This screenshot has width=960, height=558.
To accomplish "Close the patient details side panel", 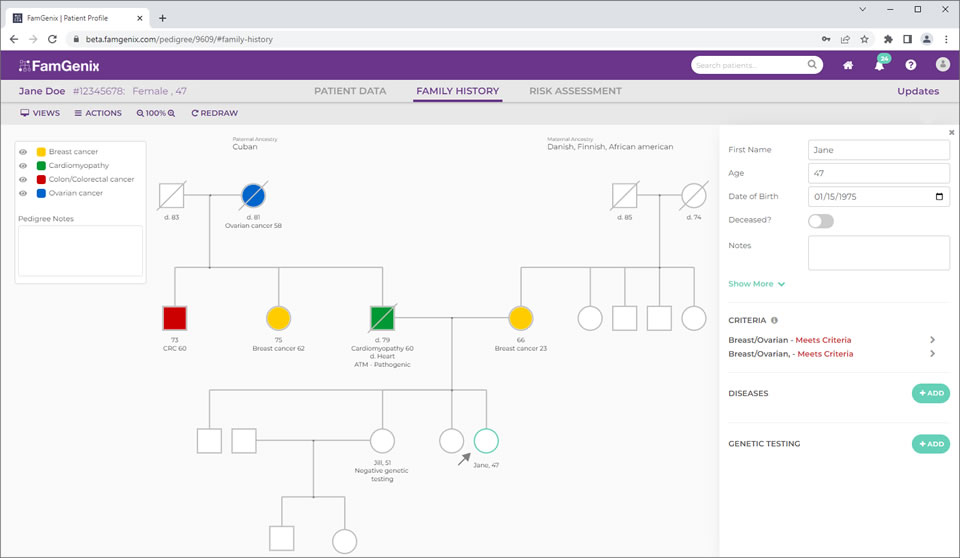I will [951, 132].
